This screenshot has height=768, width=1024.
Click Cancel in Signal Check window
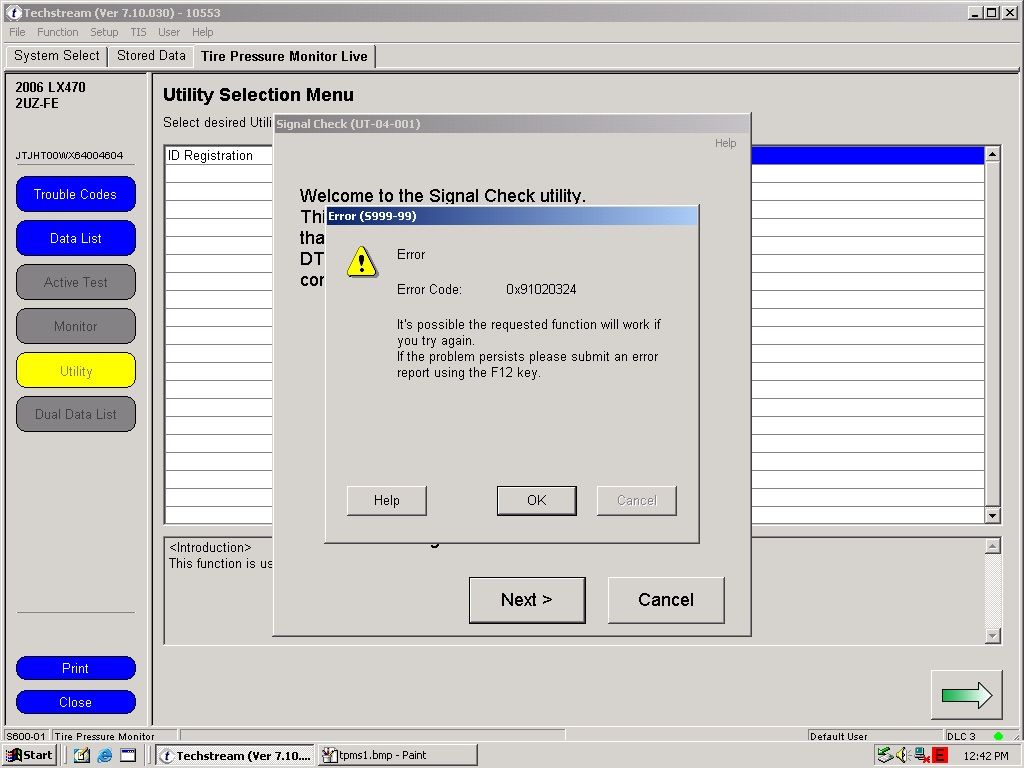666,600
